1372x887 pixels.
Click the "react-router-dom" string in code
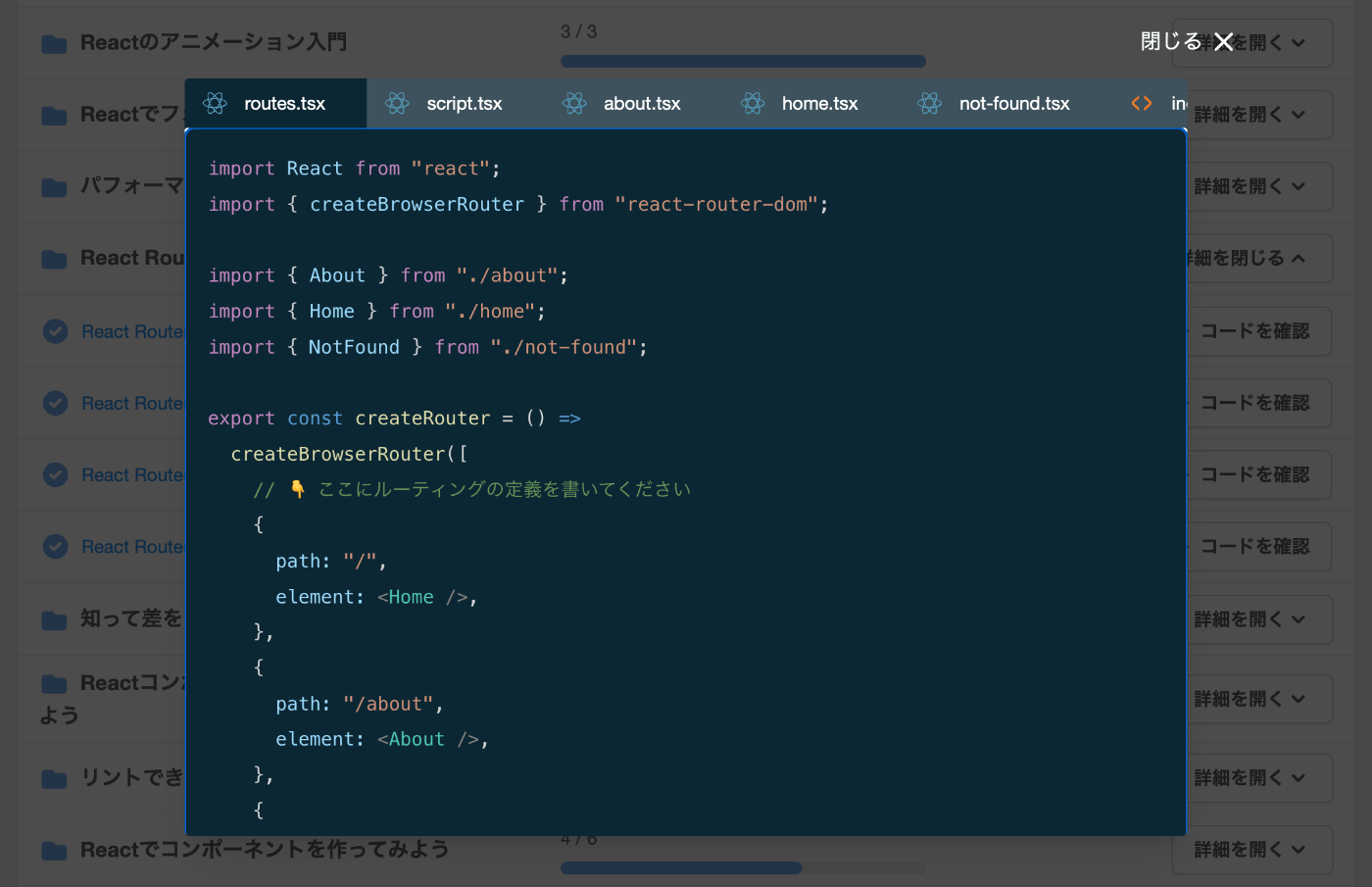click(x=716, y=204)
